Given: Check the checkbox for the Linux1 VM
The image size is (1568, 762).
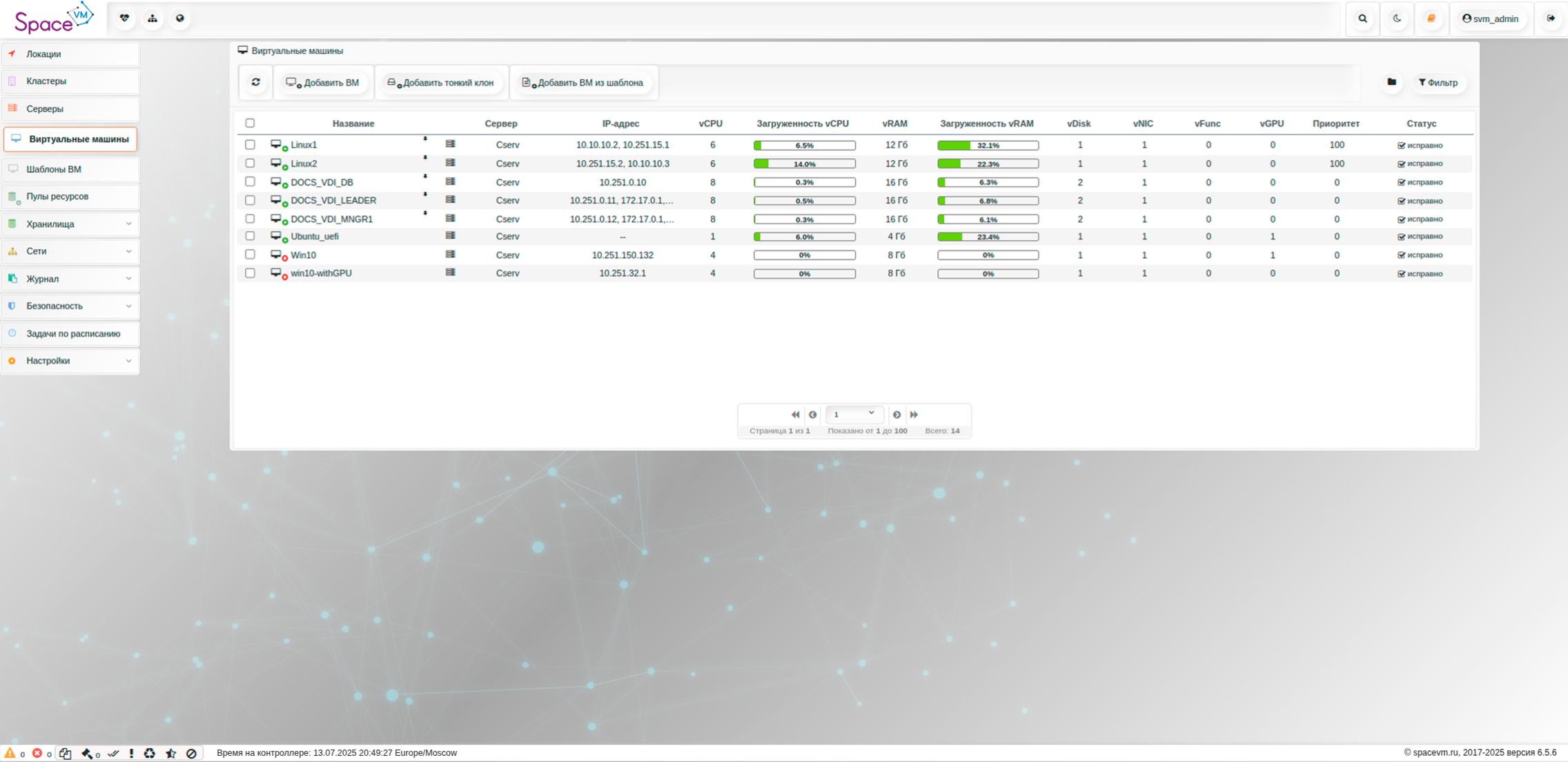Looking at the screenshot, I should pos(250,145).
